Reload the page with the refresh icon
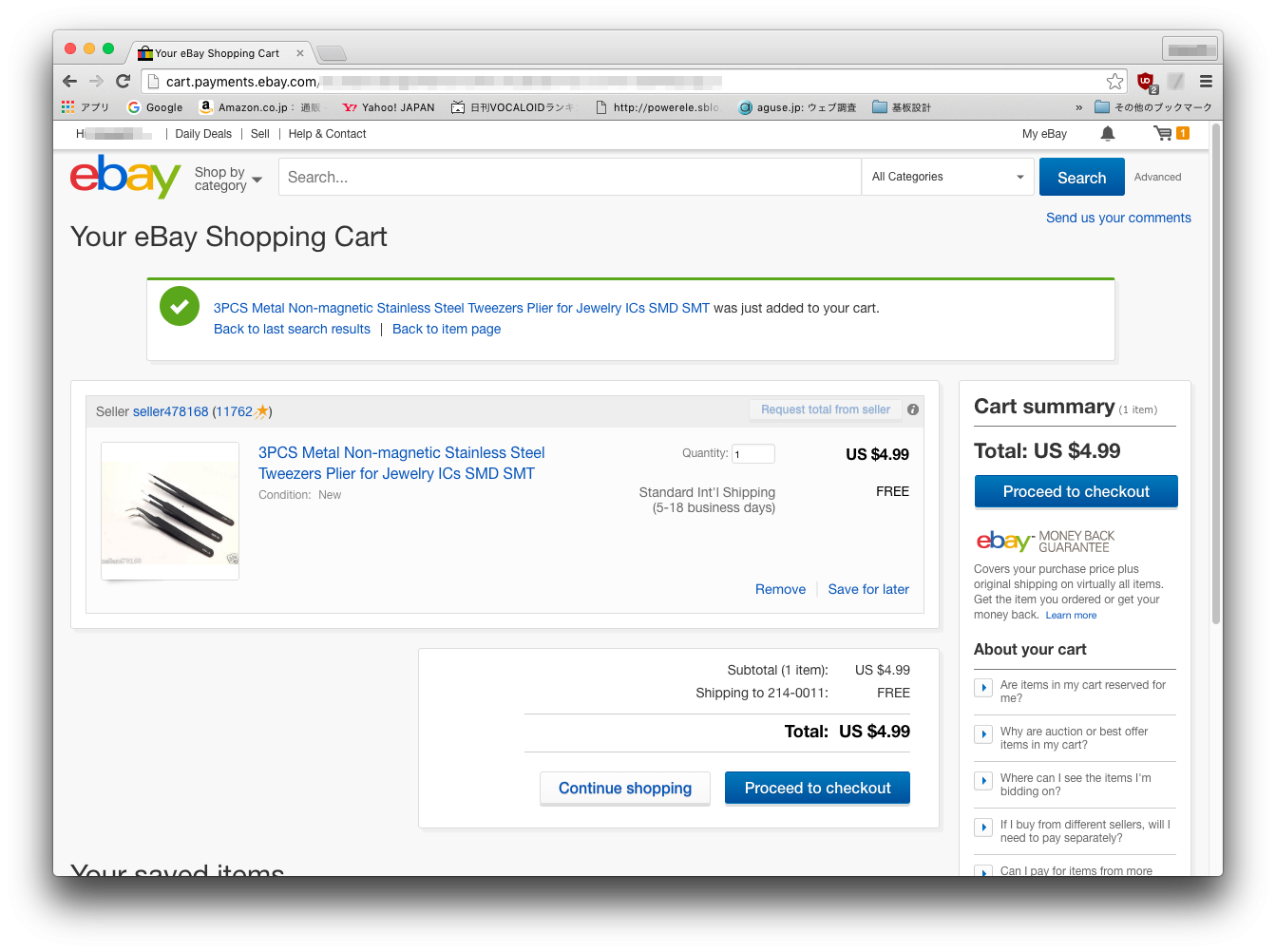This screenshot has width=1276, height=952. click(x=123, y=82)
